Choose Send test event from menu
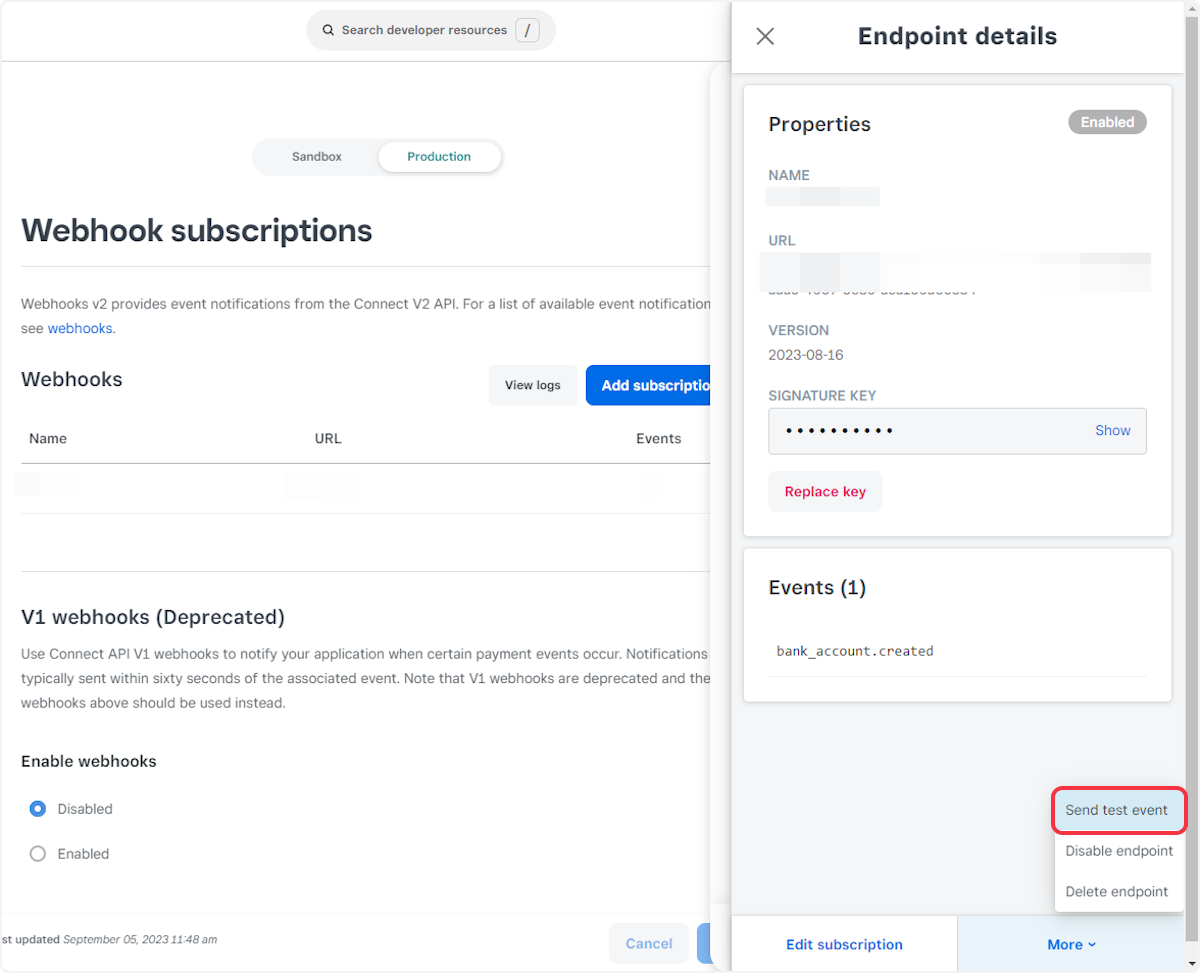The image size is (1200, 973). [1116, 810]
